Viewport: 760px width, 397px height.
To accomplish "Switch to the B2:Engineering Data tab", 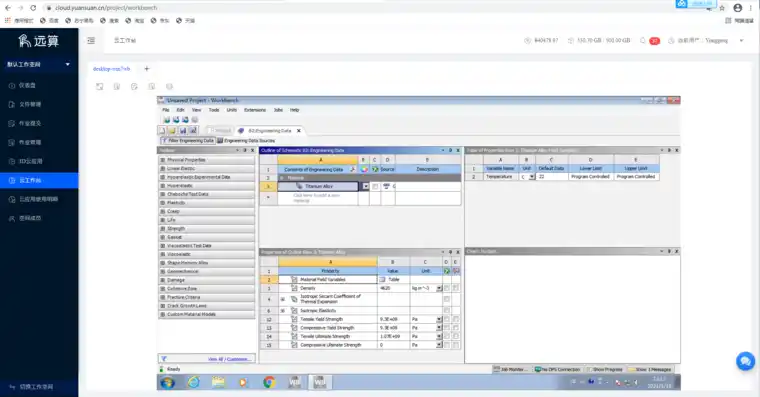I will pos(269,131).
